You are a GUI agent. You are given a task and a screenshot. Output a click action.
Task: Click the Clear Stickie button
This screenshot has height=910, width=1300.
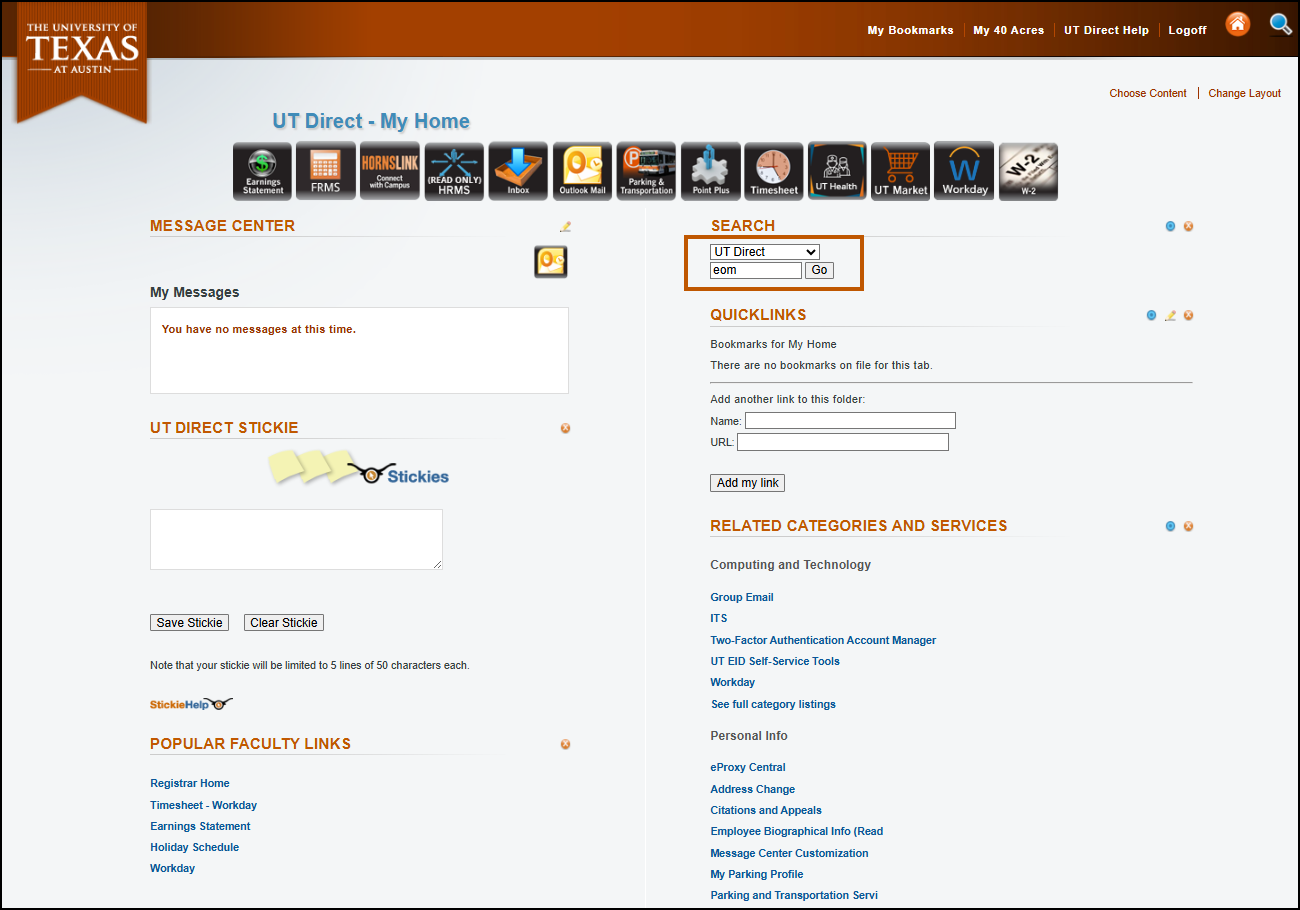(x=284, y=622)
